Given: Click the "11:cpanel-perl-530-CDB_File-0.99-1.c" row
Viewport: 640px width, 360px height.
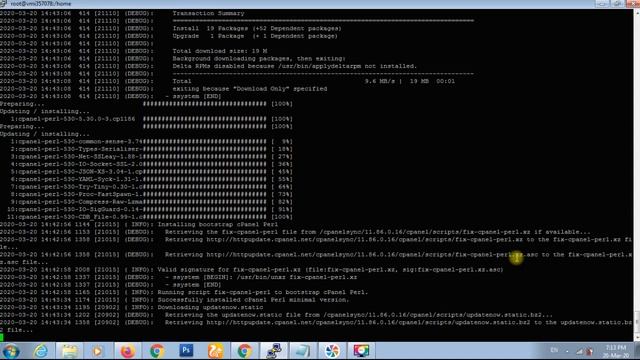Looking at the screenshot, I should [150, 217].
